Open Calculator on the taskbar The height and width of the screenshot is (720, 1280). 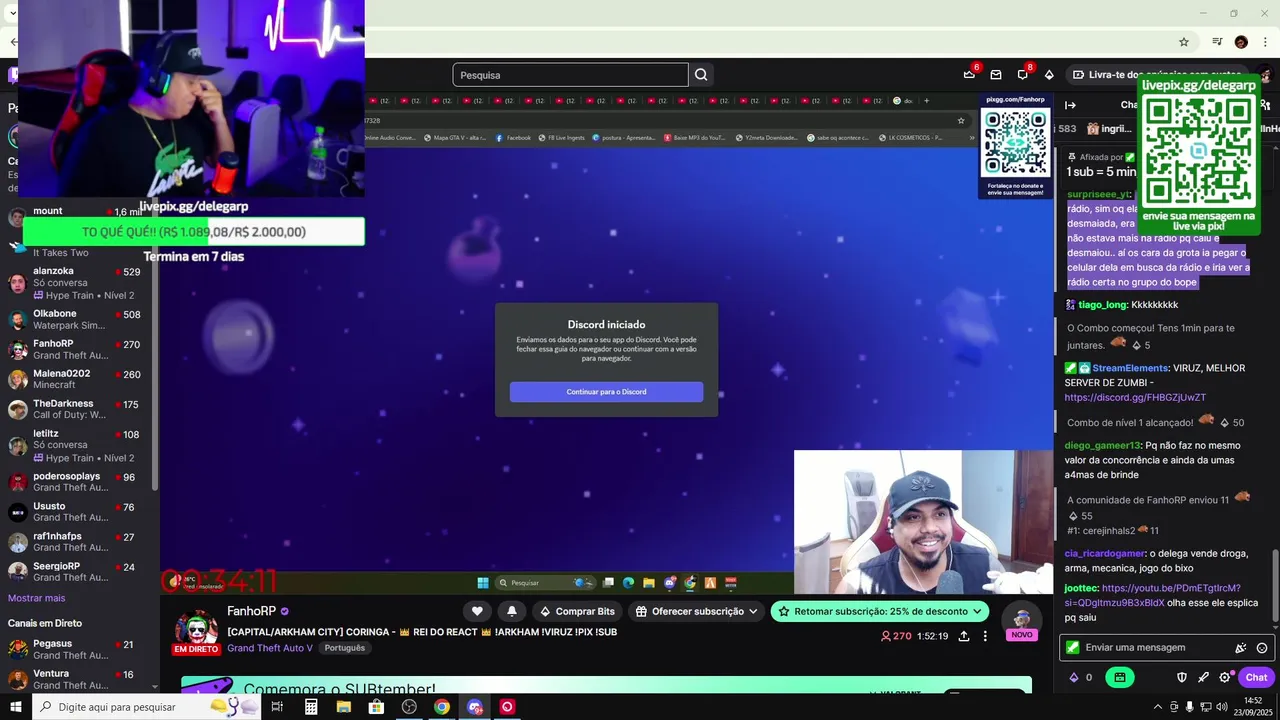311,707
